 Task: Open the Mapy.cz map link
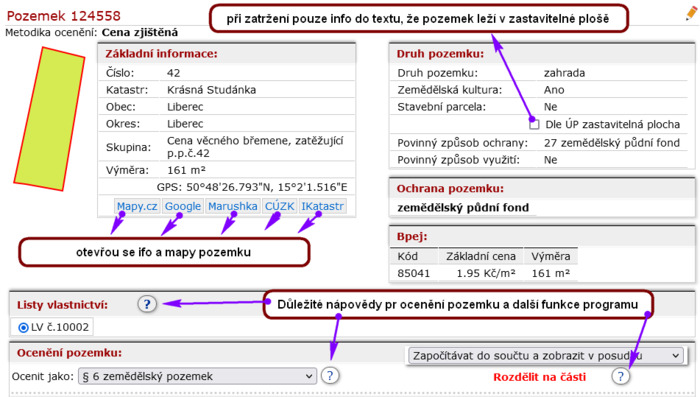pos(137,206)
